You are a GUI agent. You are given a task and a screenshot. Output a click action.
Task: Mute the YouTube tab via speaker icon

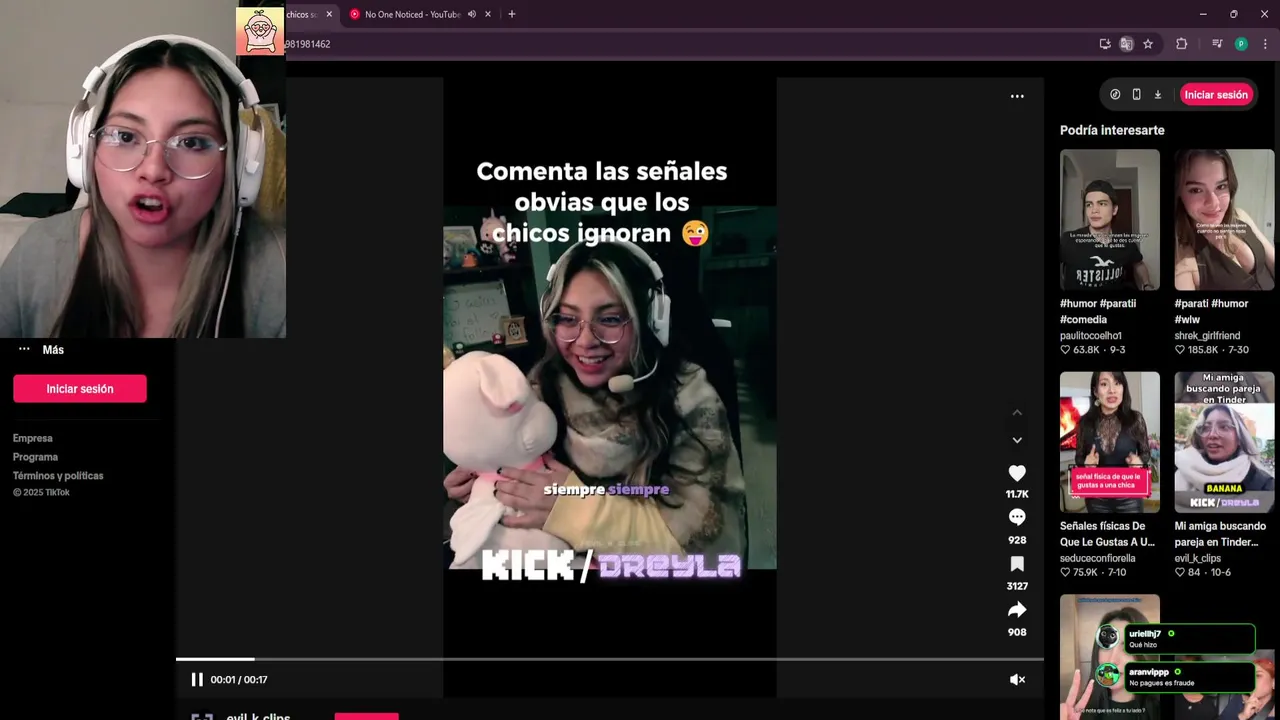pos(472,14)
